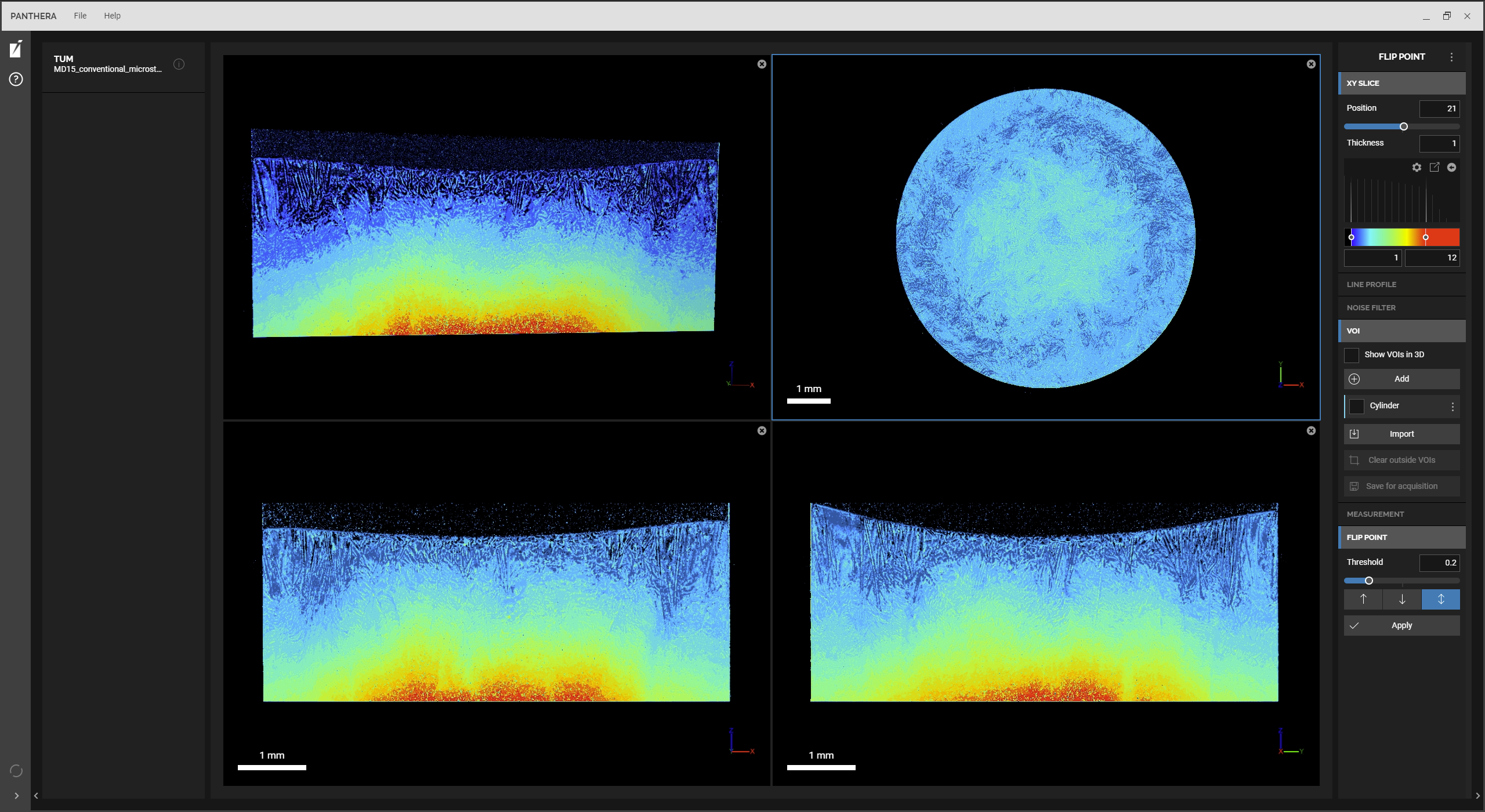Open the Help menu

[x=113, y=16]
